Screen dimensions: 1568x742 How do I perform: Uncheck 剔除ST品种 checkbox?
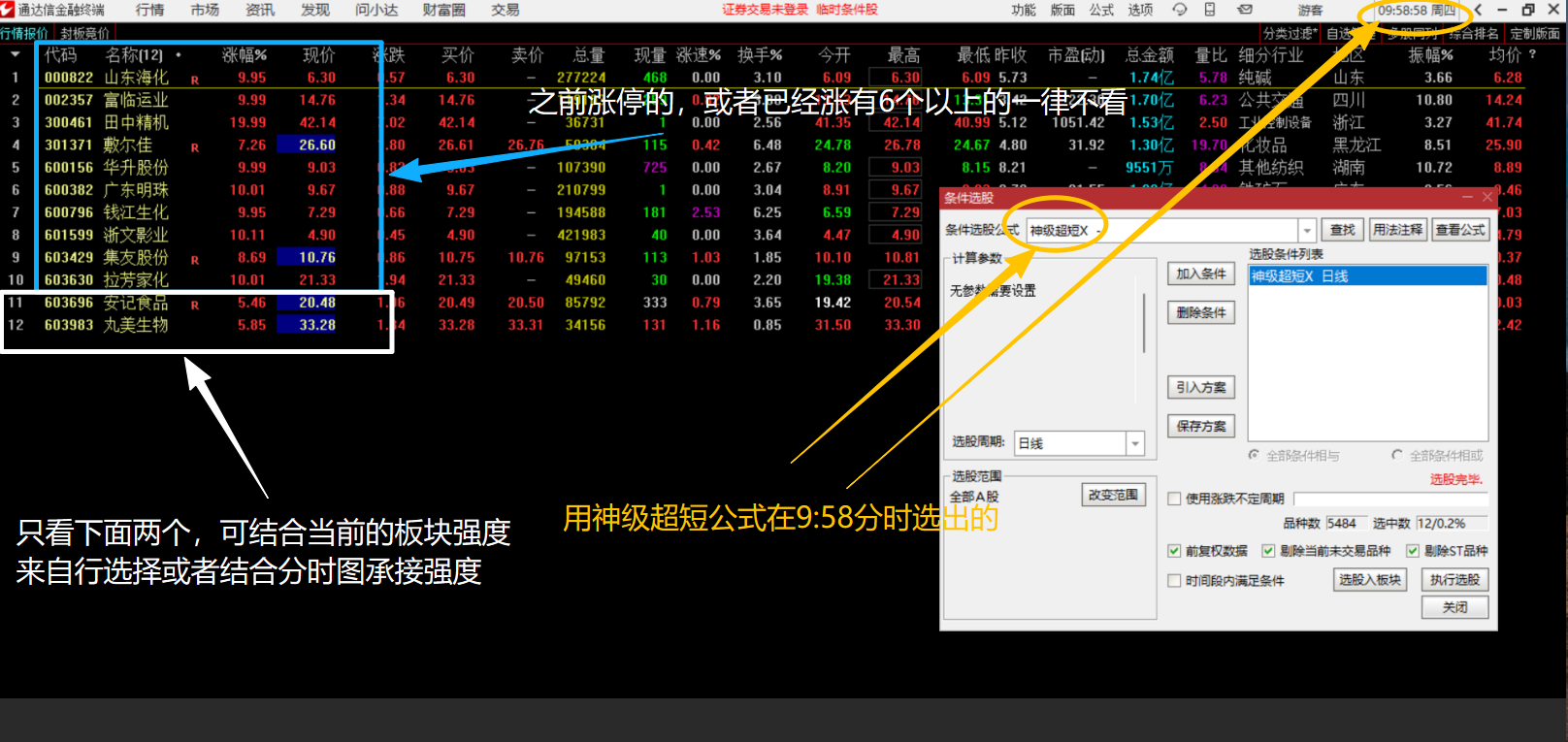1413,551
